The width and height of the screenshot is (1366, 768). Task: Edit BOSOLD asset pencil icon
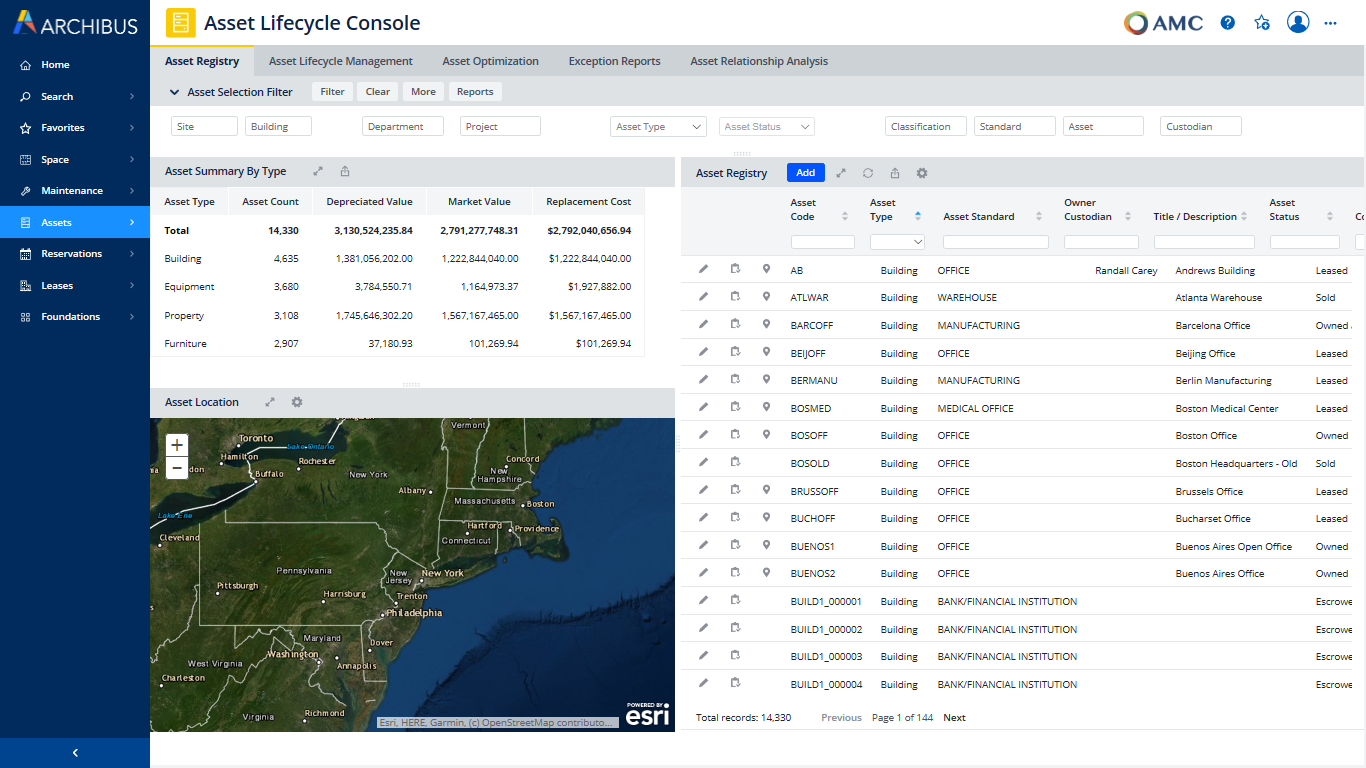pos(704,462)
